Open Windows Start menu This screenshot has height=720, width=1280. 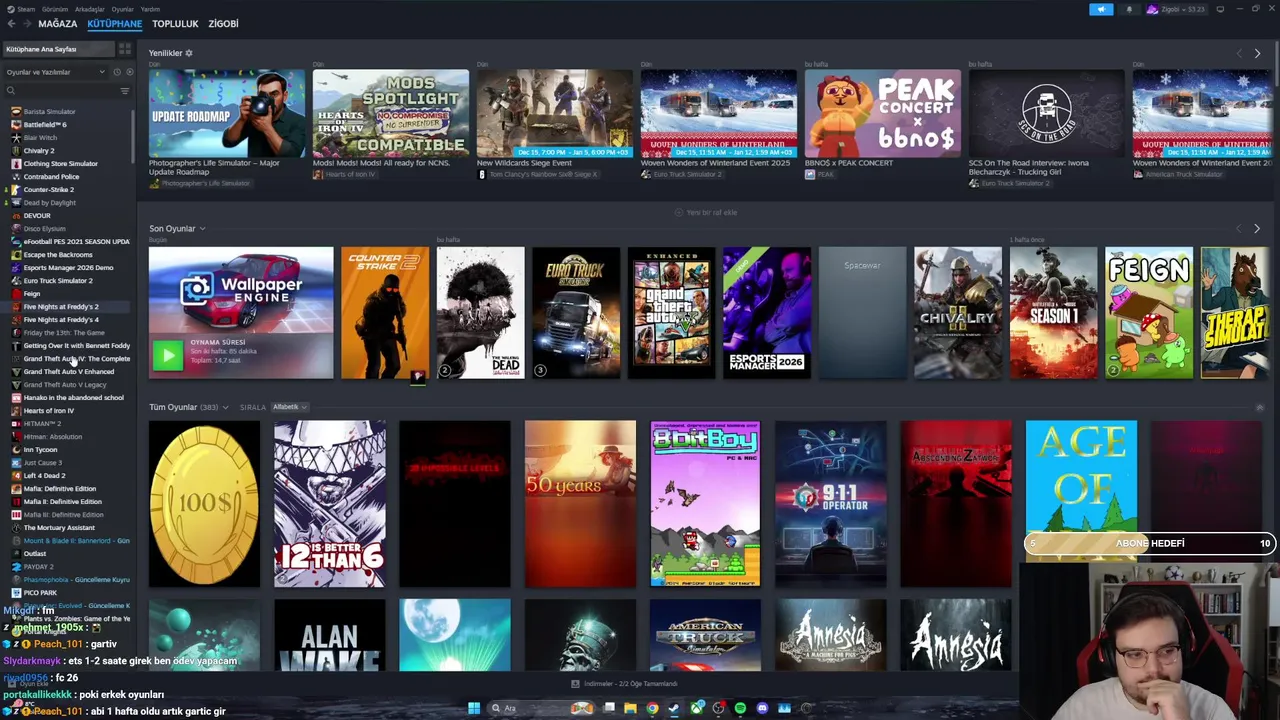click(x=474, y=708)
